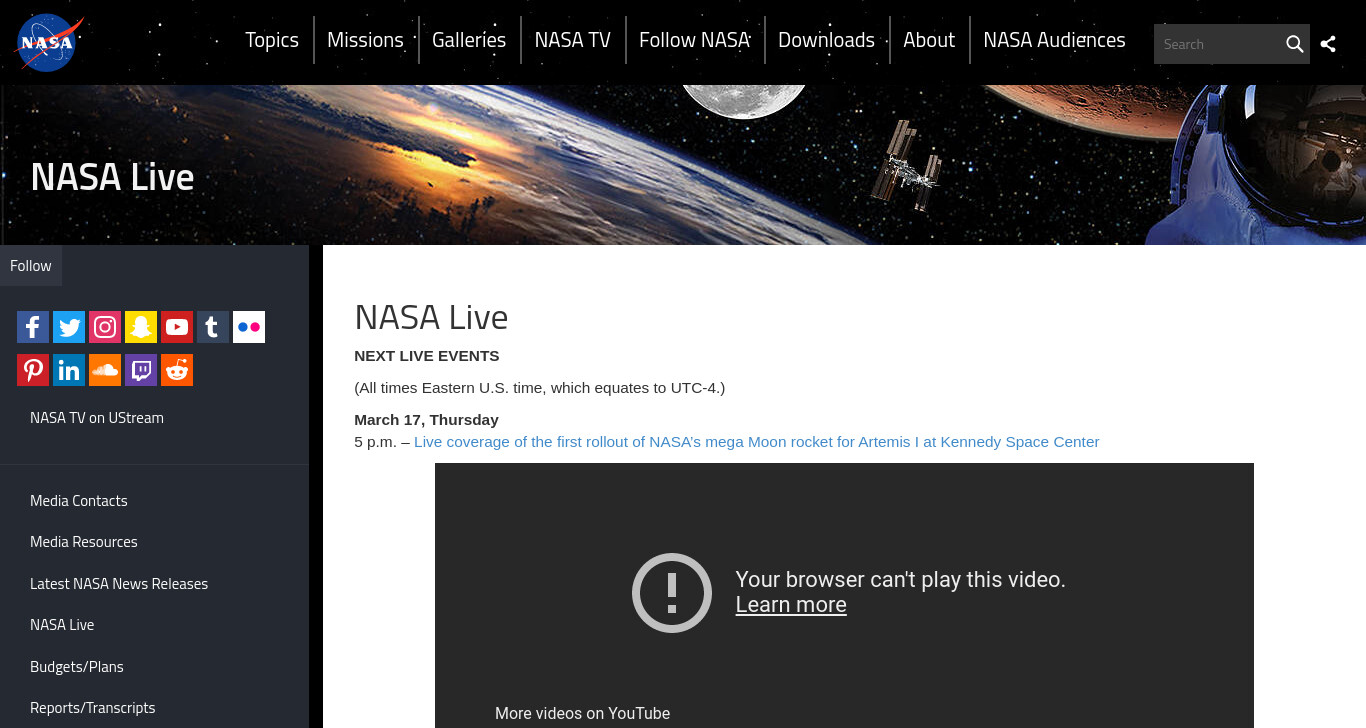
Task: Click the NASA logo in the header
Action: [x=49, y=43]
